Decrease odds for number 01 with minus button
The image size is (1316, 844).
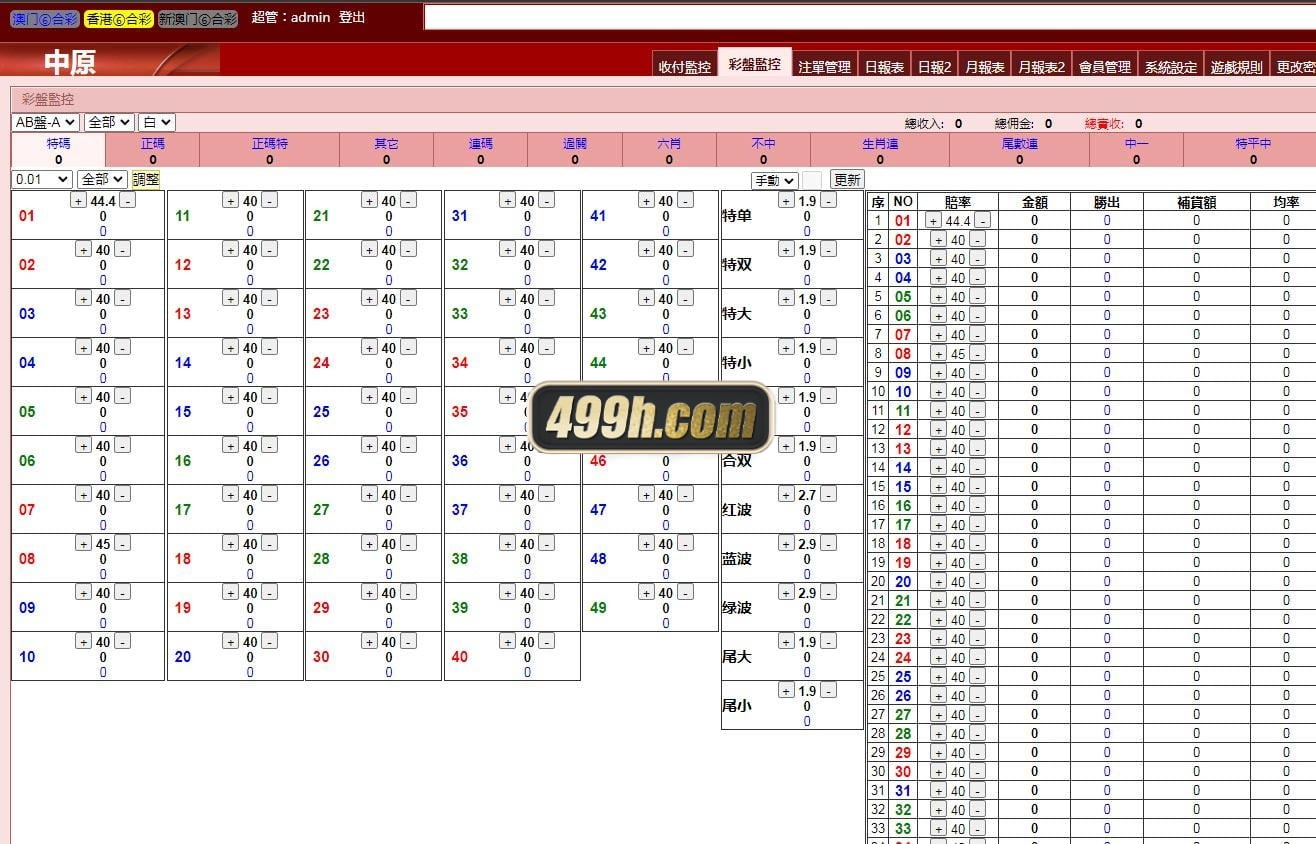(x=127, y=200)
